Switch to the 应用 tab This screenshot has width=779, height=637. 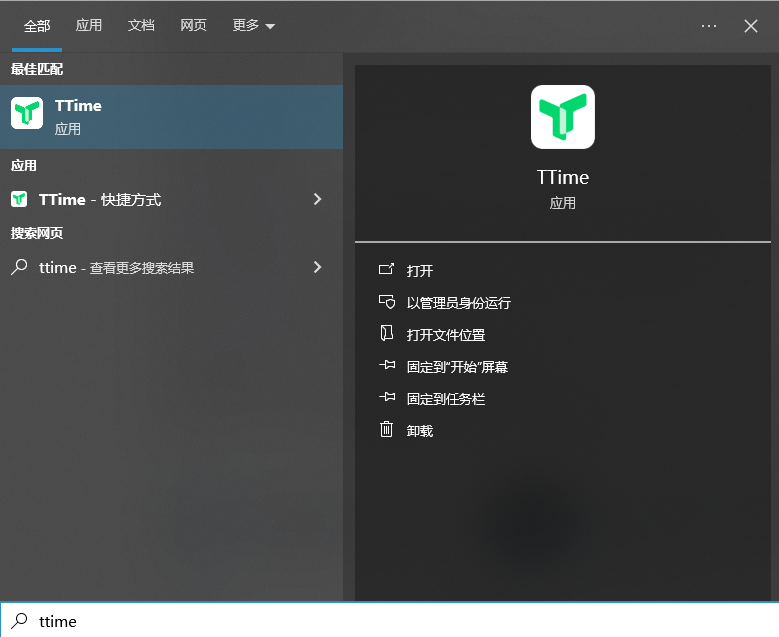[x=89, y=26]
